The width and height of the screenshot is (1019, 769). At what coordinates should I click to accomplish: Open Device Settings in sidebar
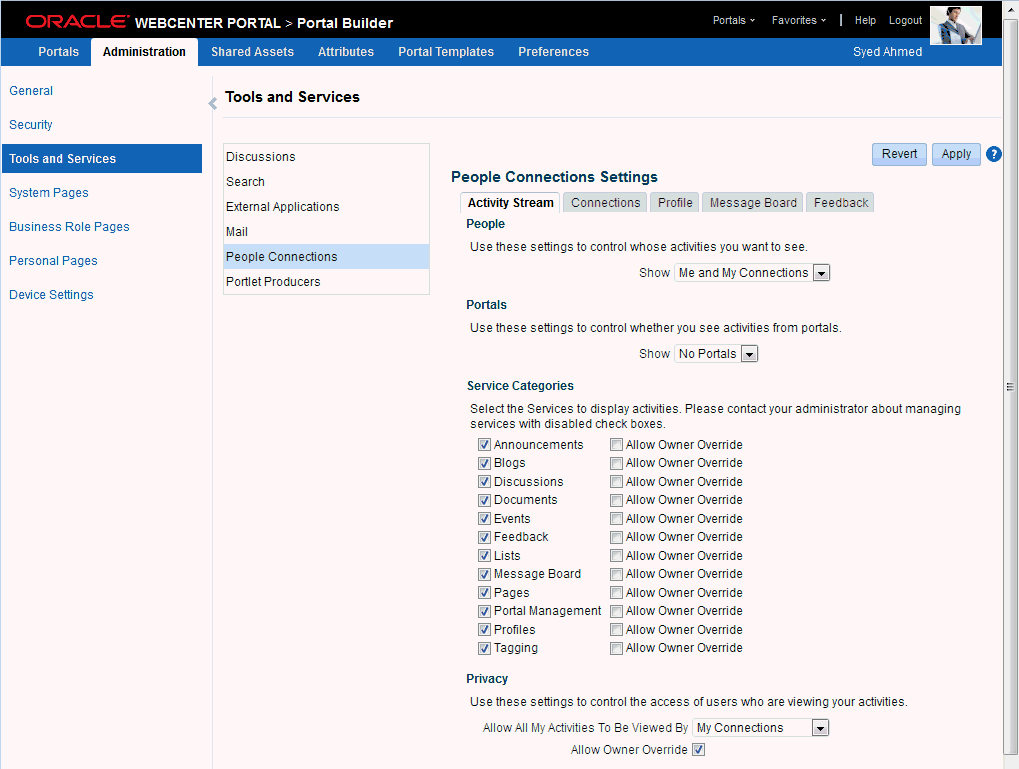[51, 295]
